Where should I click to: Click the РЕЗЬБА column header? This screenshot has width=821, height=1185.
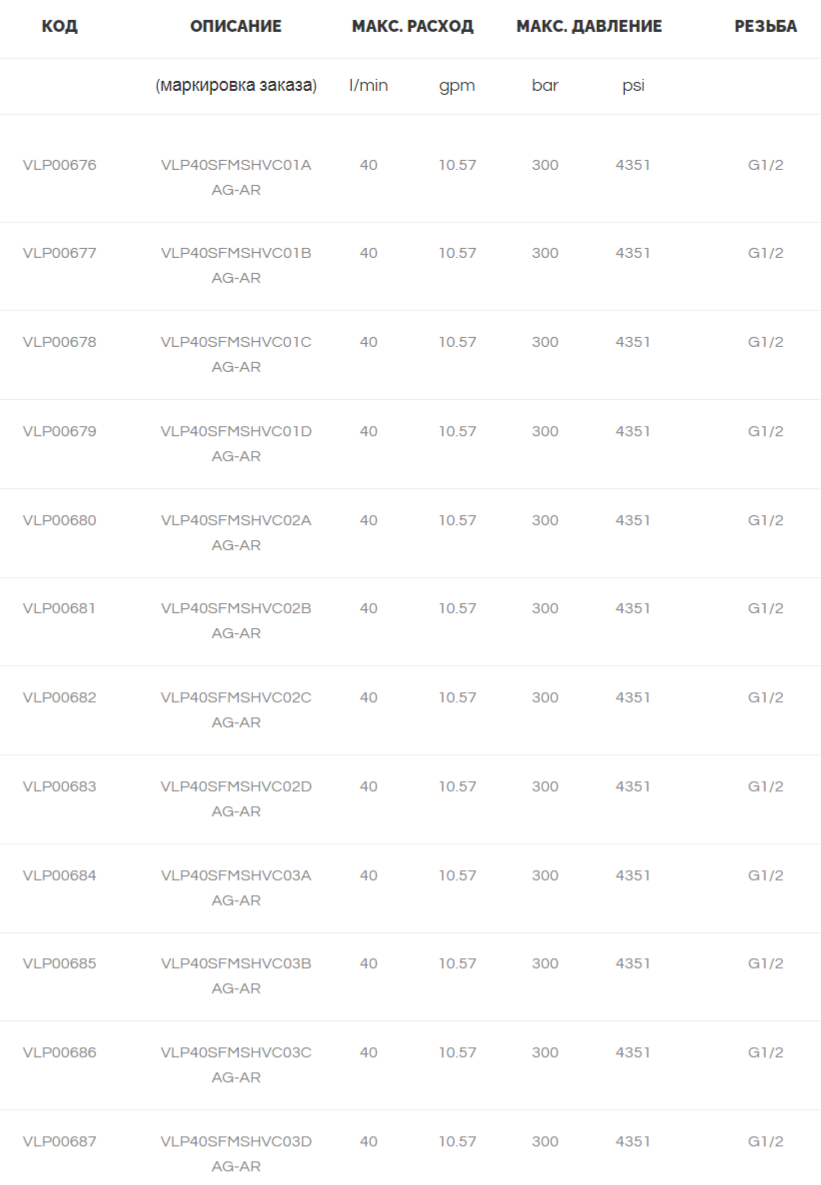tap(766, 26)
